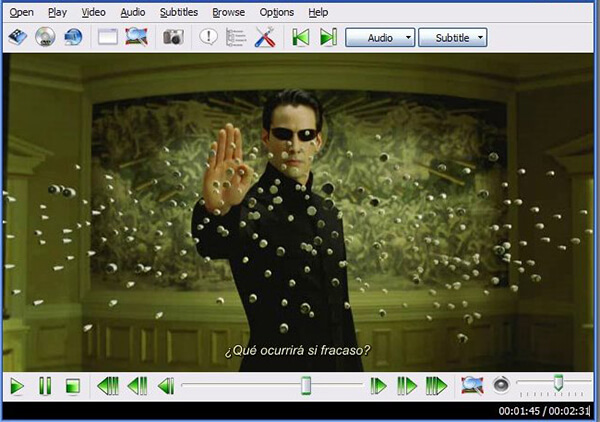Open the Audio menu in menu bar
Image resolution: width=600 pixels, height=422 pixels.
coord(133,13)
